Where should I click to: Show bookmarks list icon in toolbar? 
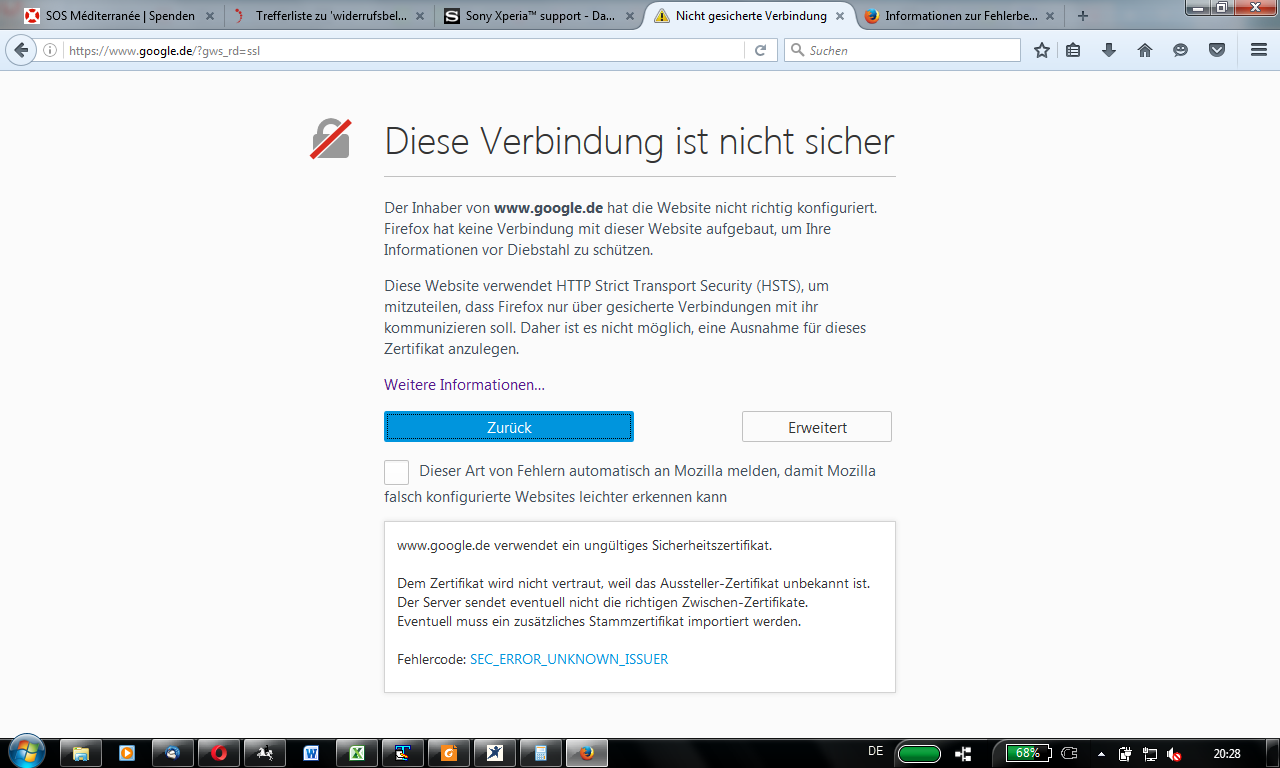pos(1073,50)
